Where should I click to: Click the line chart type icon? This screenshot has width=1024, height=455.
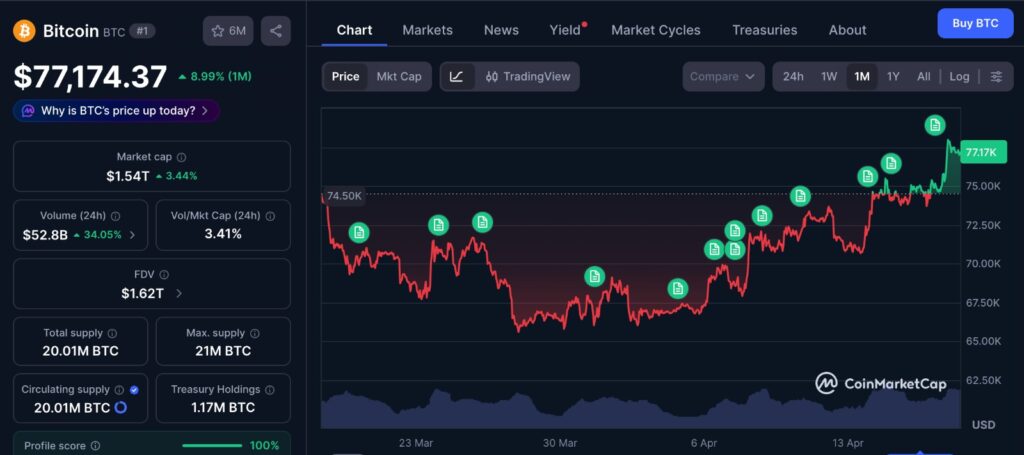457,76
